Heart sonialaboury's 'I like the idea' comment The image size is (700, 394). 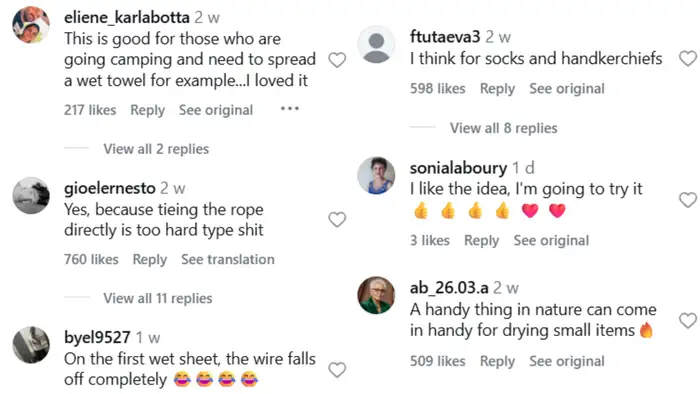click(x=688, y=200)
